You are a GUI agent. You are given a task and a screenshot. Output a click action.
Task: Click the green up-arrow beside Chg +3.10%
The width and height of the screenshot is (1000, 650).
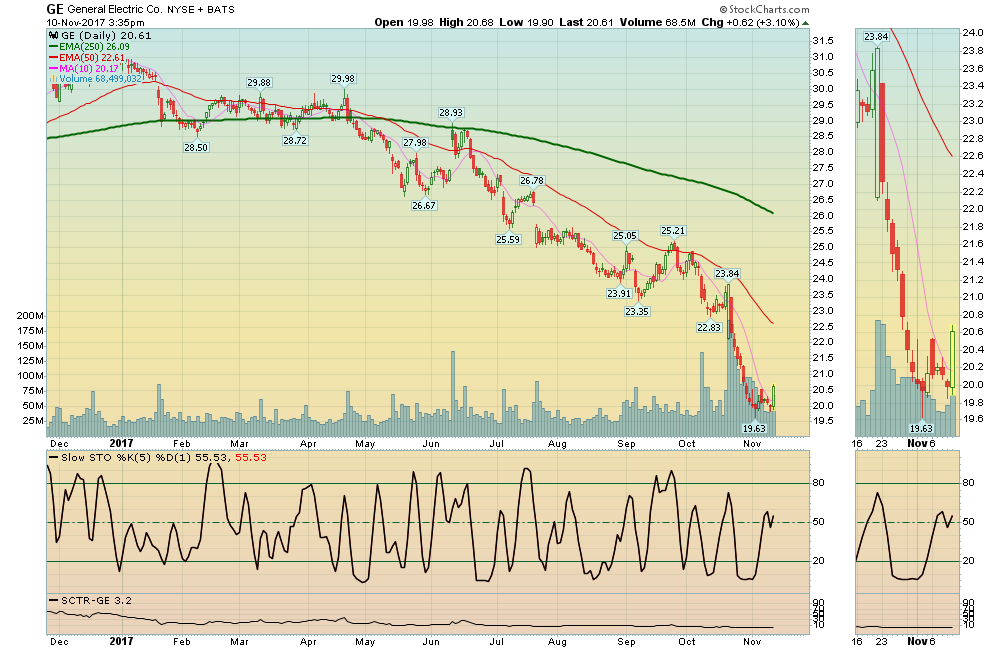(805, 23)
